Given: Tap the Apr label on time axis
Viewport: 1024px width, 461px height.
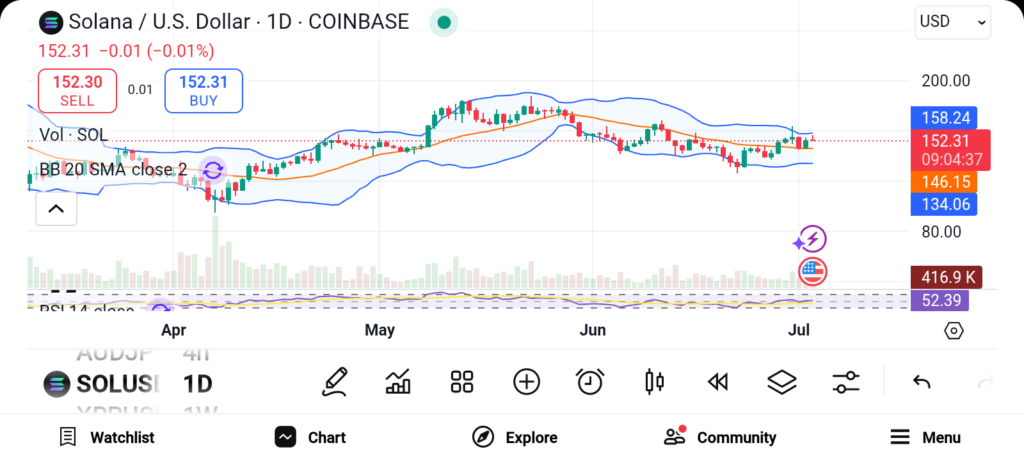Looking at the screenshot, I should [174, 330].
